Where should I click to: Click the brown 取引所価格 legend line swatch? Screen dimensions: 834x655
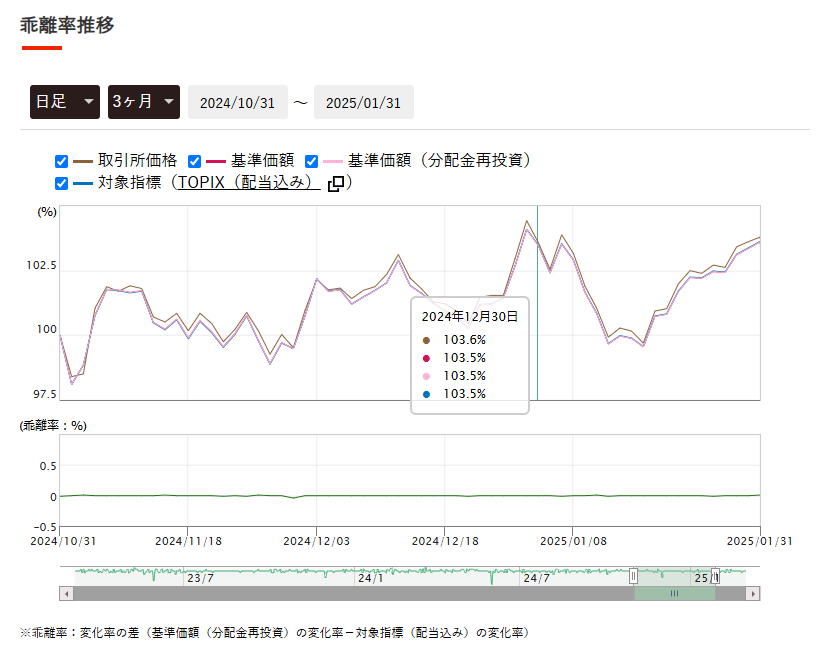click(83, 161)
